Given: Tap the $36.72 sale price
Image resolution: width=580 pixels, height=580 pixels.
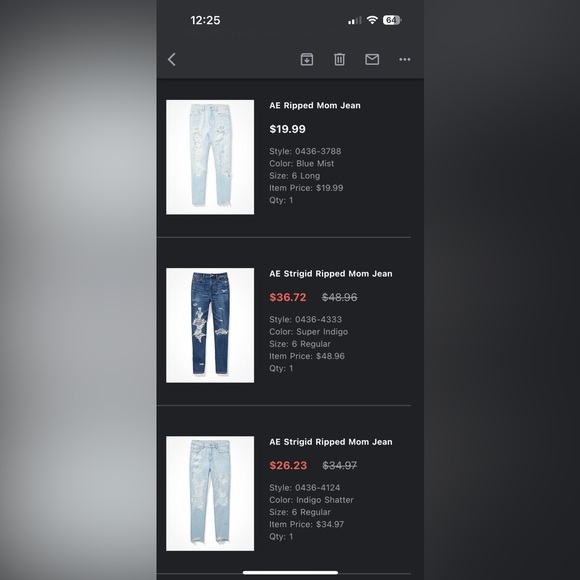Looking at the screenshot, I should click(288, 297).
